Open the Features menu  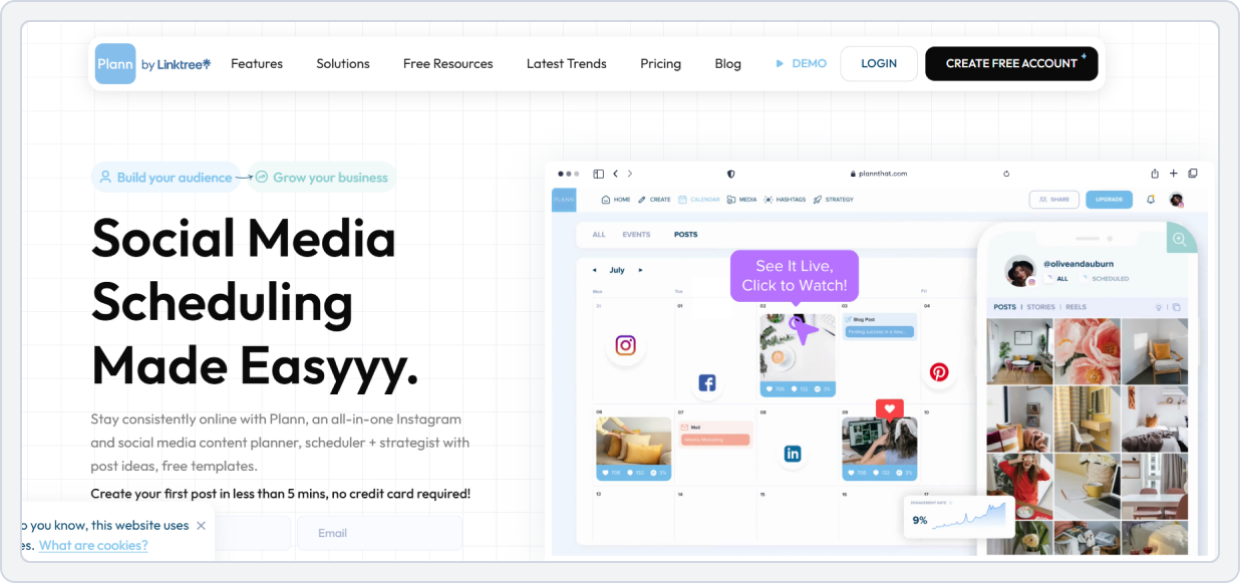(257, 64)
